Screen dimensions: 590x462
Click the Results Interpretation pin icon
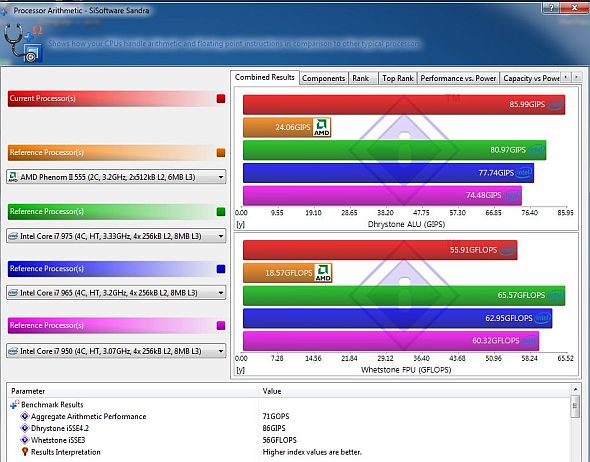click(25, 451)
